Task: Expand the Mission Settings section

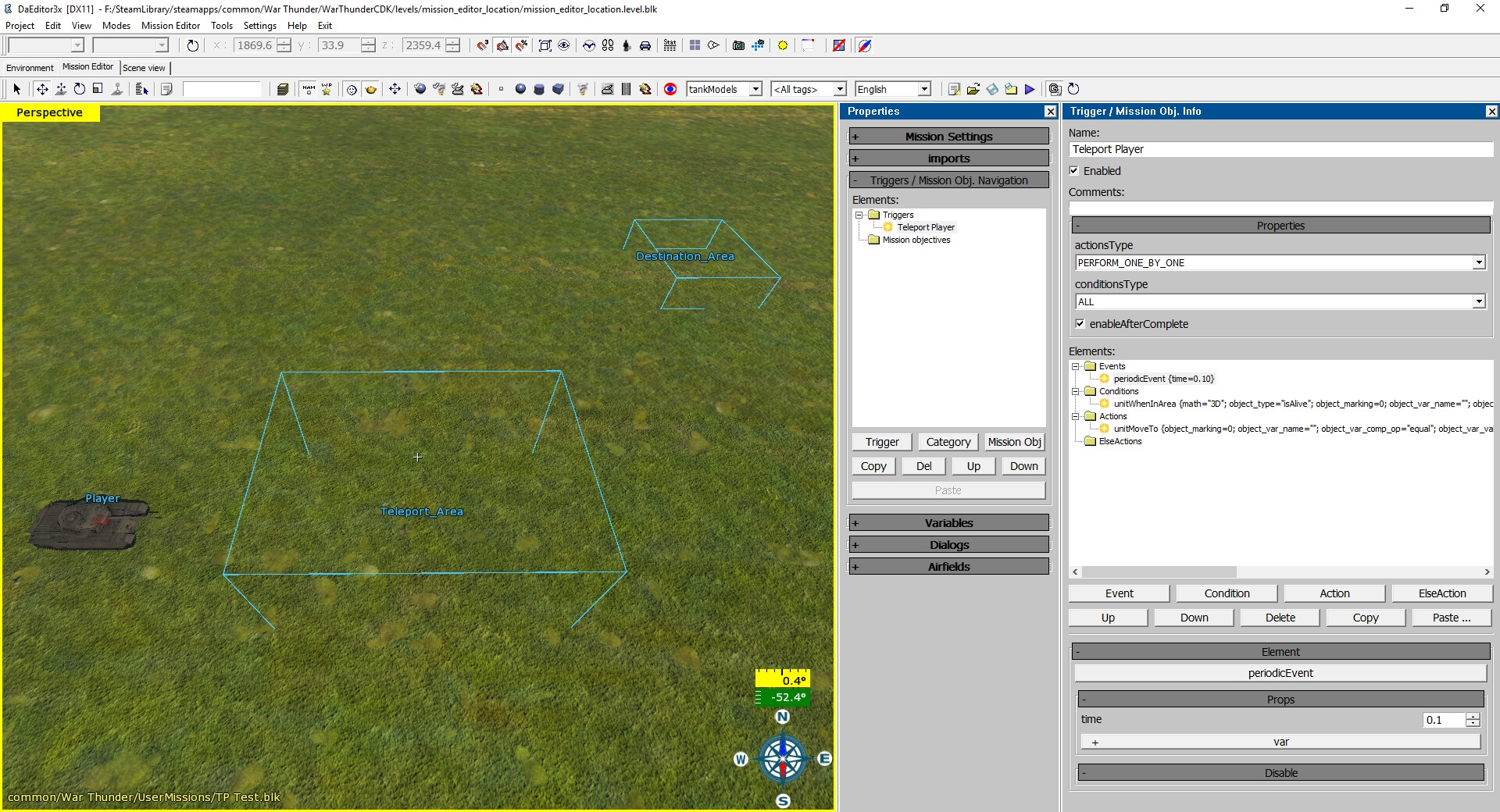Action: pyautogui.click(x=948, y=137)
